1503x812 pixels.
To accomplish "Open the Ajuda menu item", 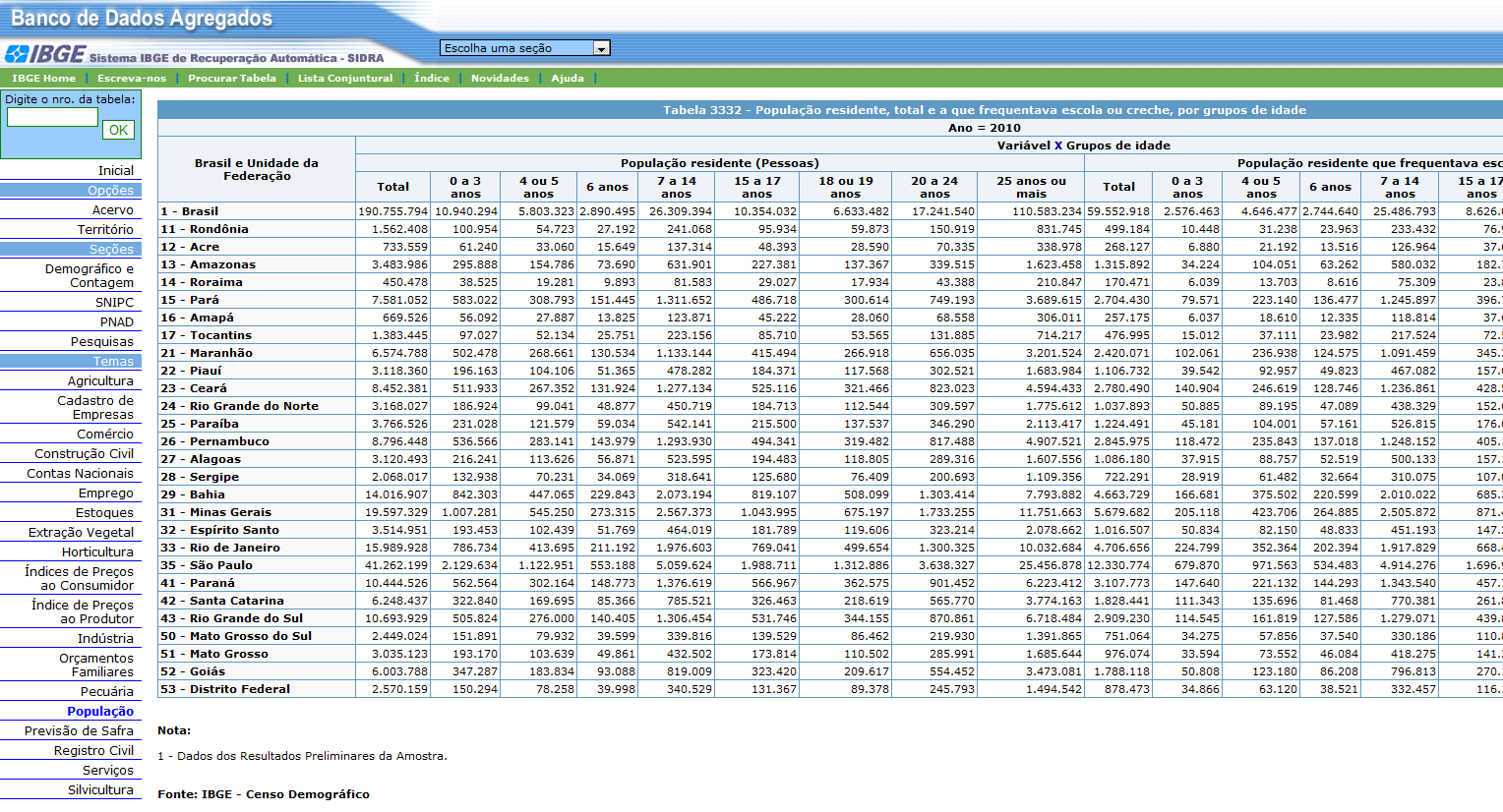I will [x=568, y=78].
